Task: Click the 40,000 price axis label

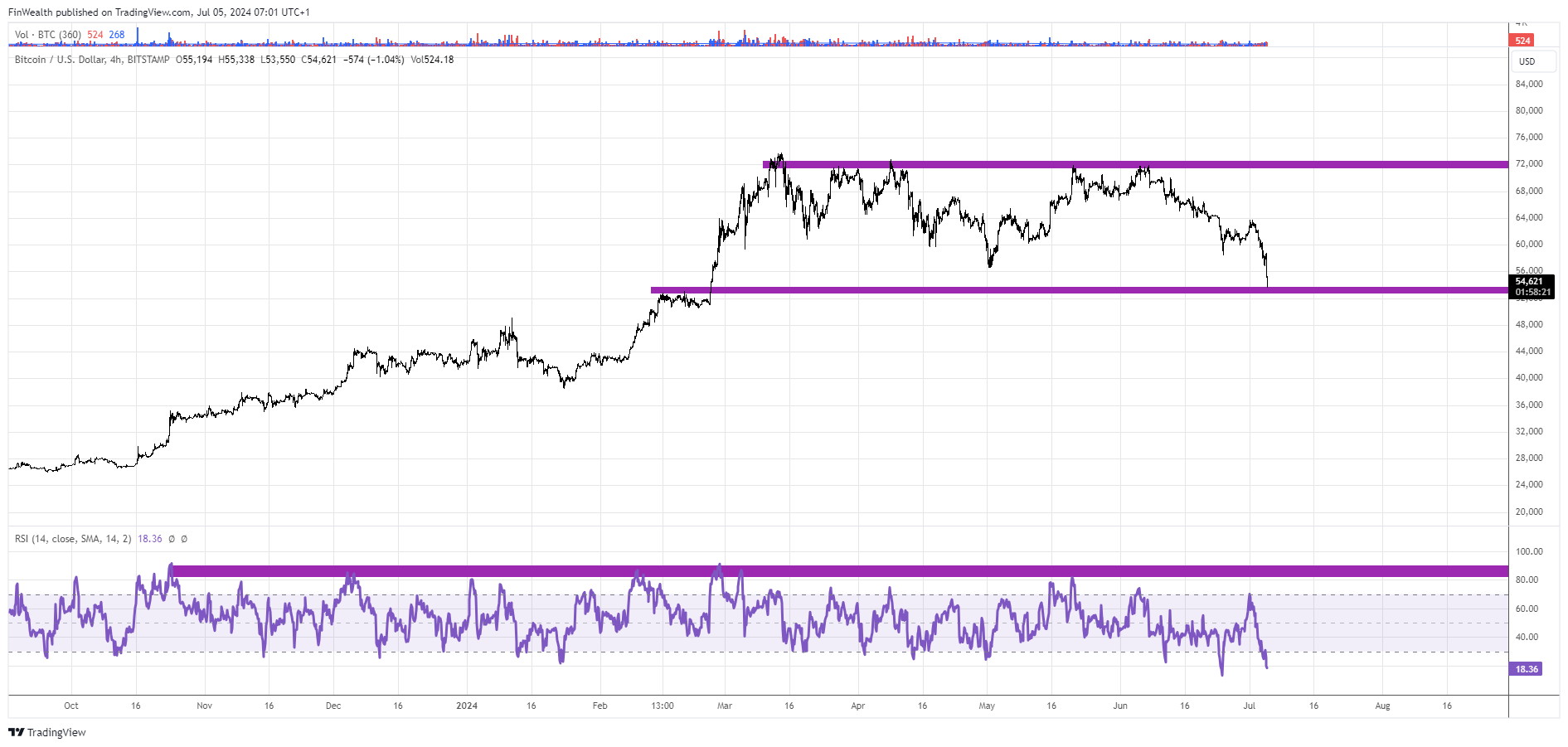Action: (x=1529, y=377)
